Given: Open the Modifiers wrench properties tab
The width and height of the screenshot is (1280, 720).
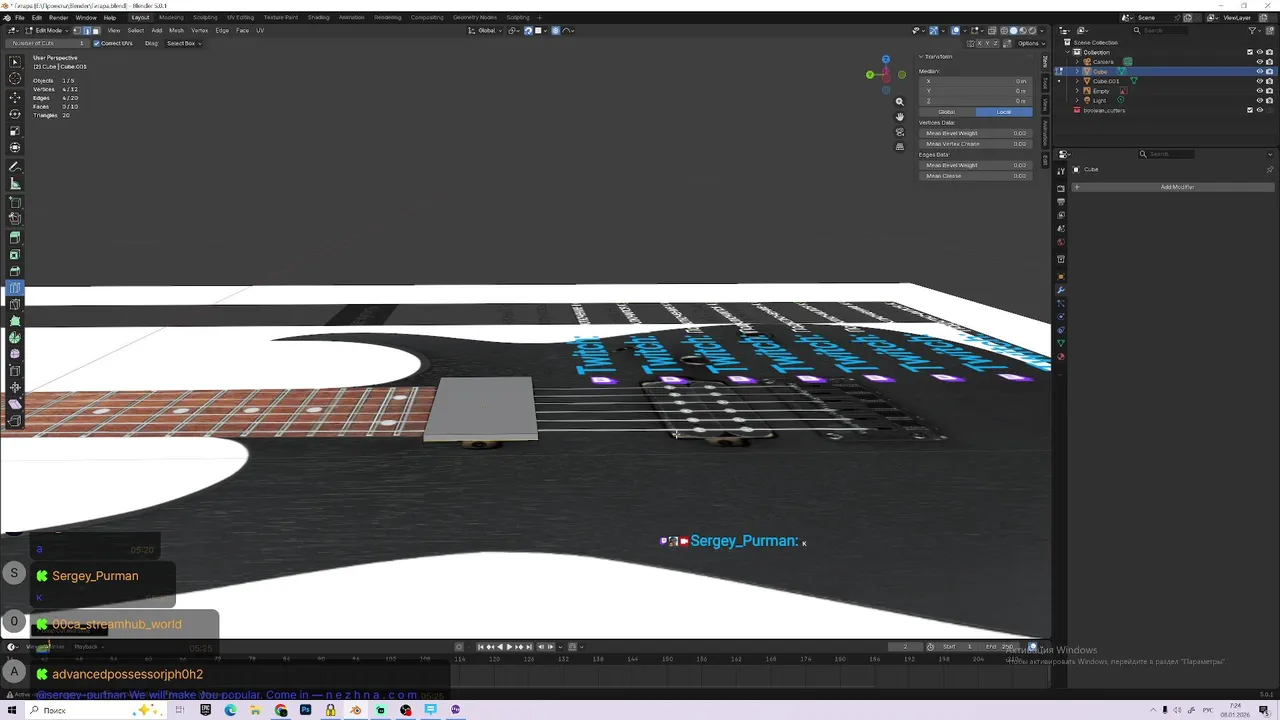Looking at the screenshot, I should click(x=1061, y=290).
